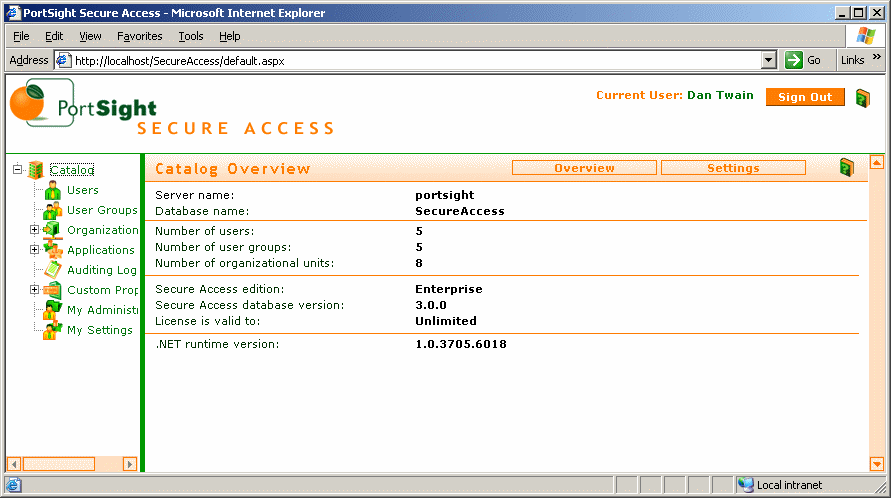
Task: Click the Internet Explorer icon in the status bar
Action: (x=14, y=485)
